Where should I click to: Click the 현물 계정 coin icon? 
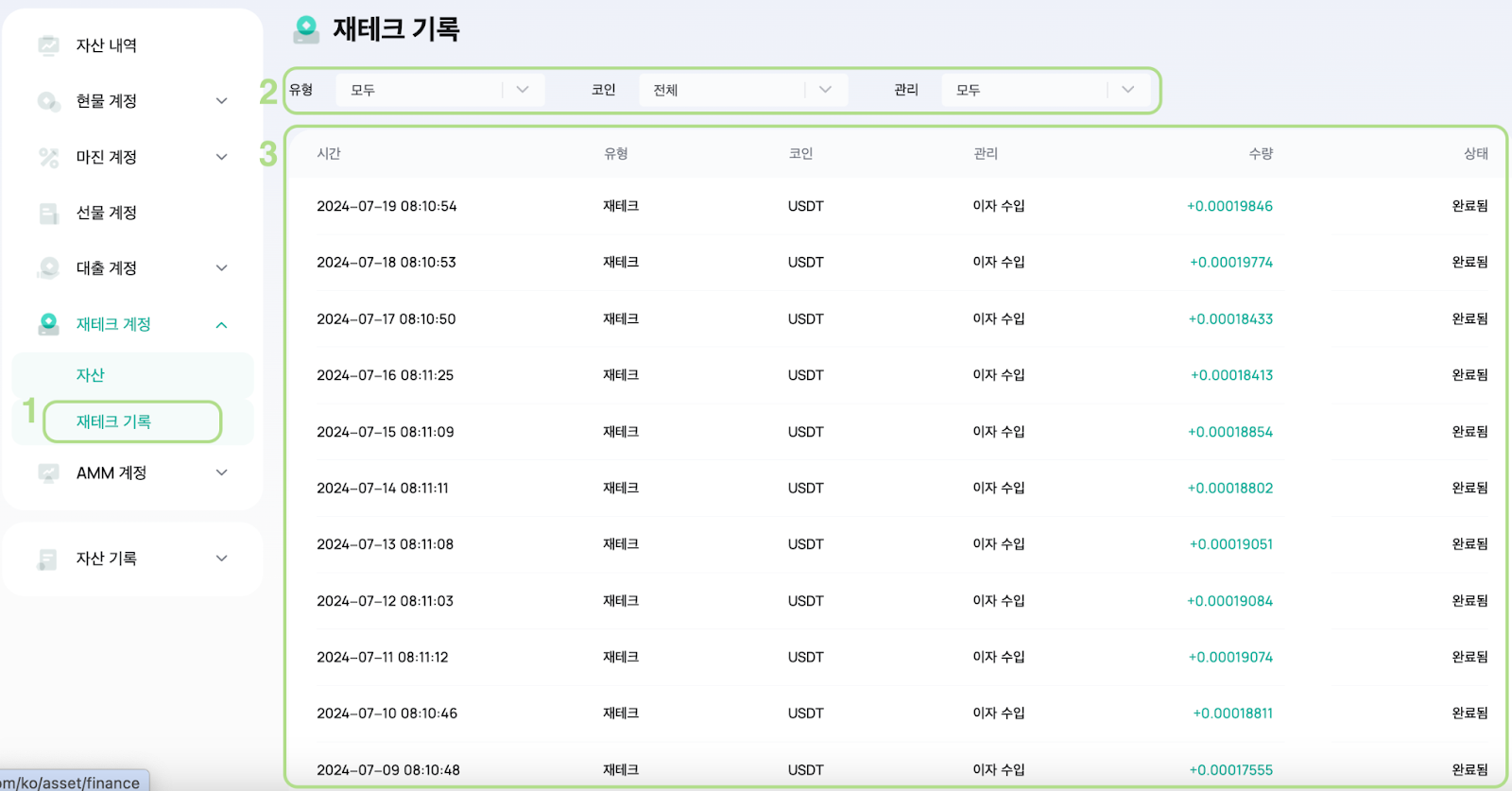click(x=48, y=101)
